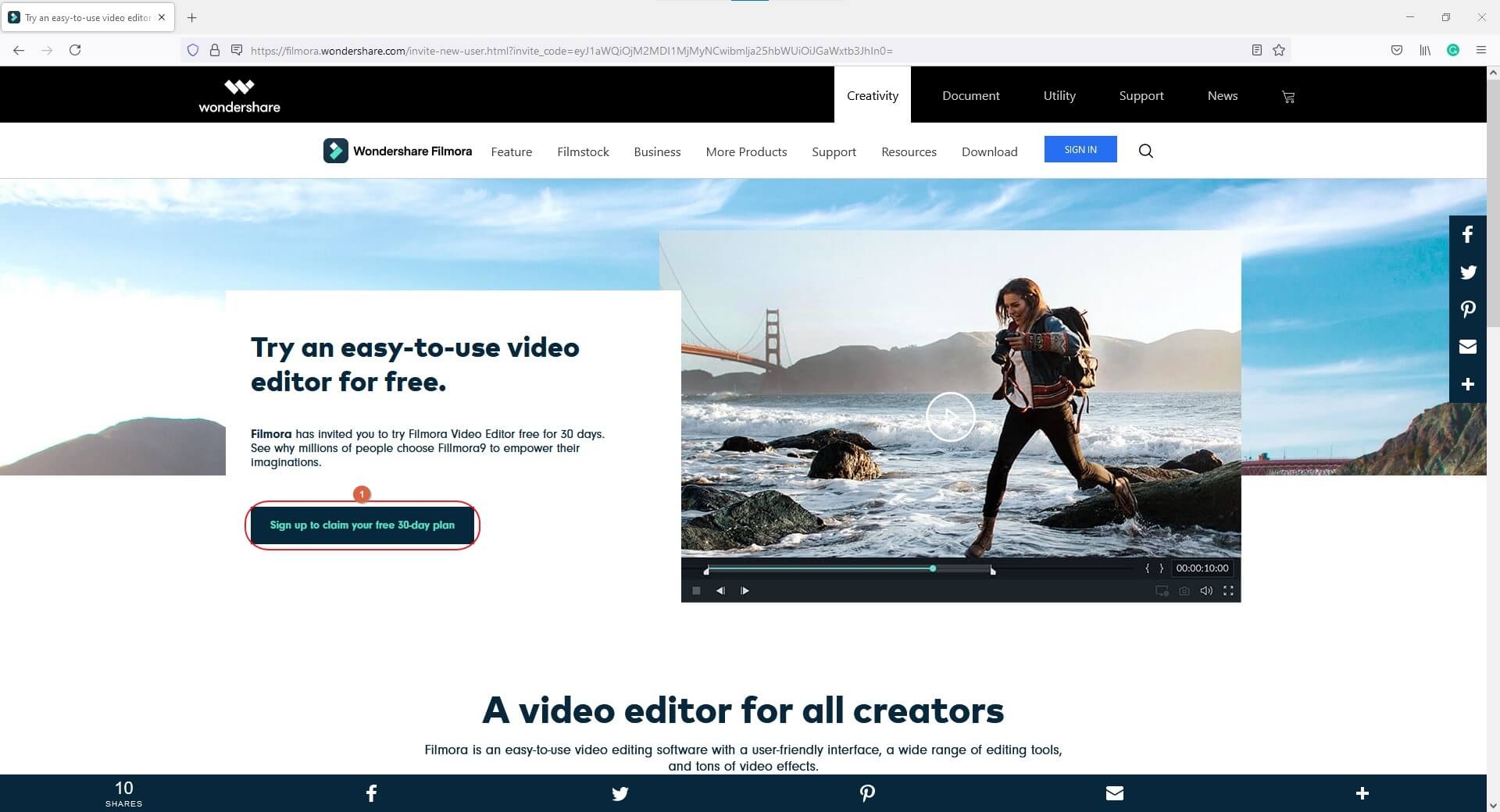Open the tracking protection shield
Viewport: 1500px width, 812px height.
(193, 50)
